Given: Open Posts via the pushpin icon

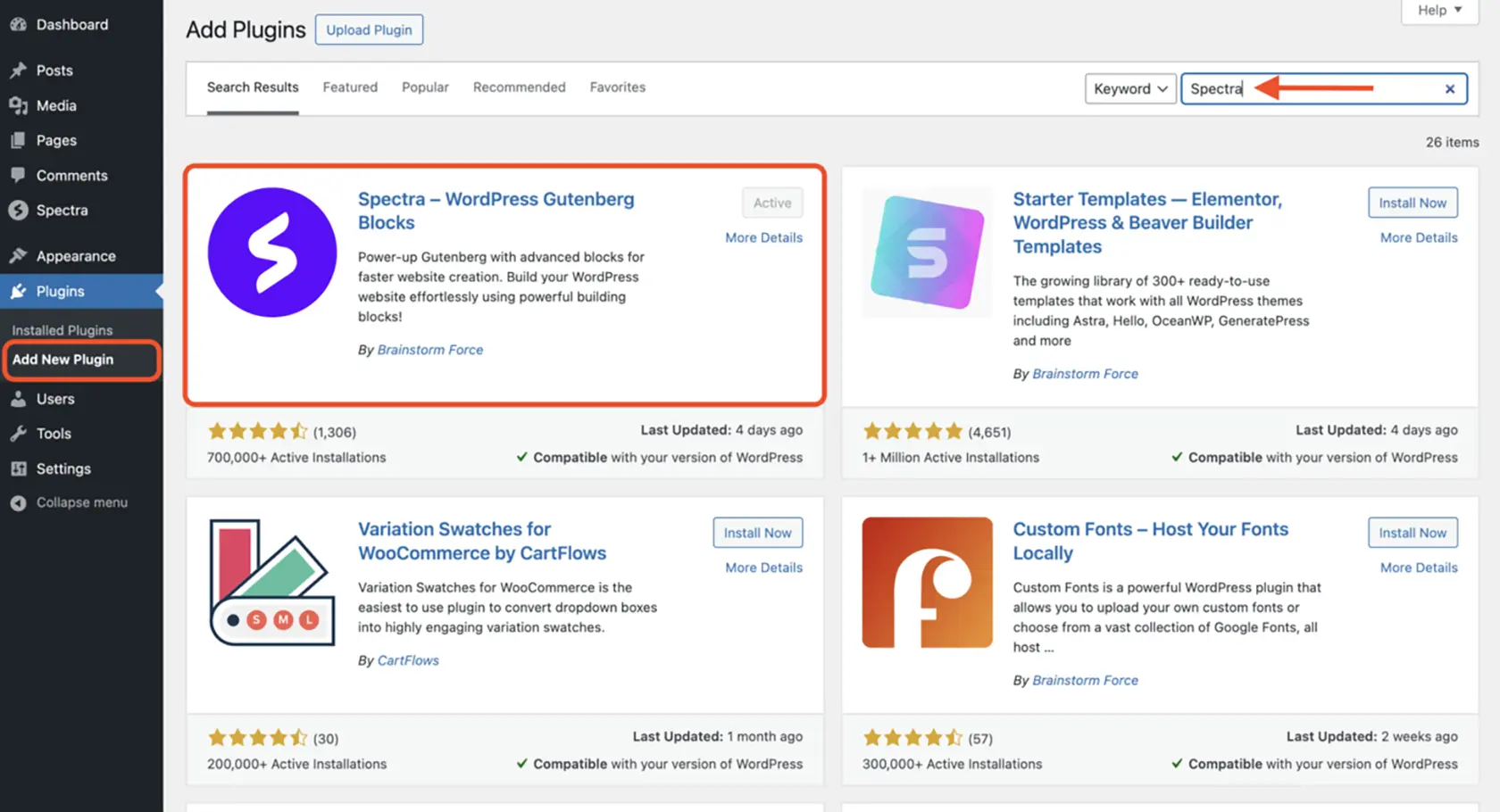Looking at the screenshot, I should tap(18, 70).
